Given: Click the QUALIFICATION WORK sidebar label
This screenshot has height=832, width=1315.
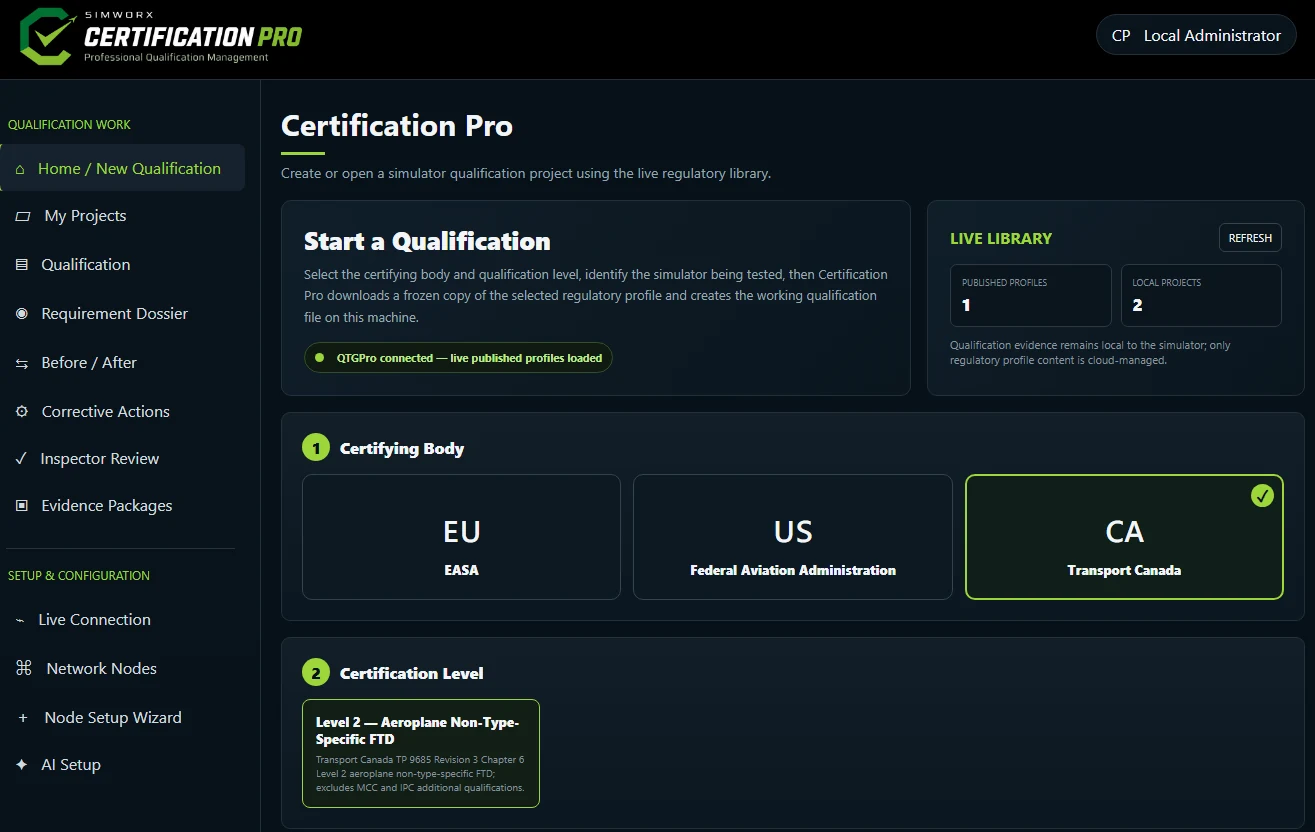Looking at the screenshot, I should click(x=69, y=125).
